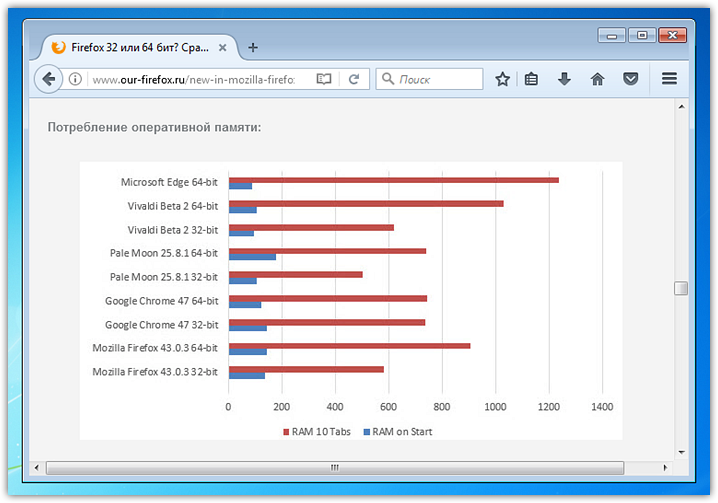Go to Home page icon
This screenshot has height=503, width=718.
597,79
